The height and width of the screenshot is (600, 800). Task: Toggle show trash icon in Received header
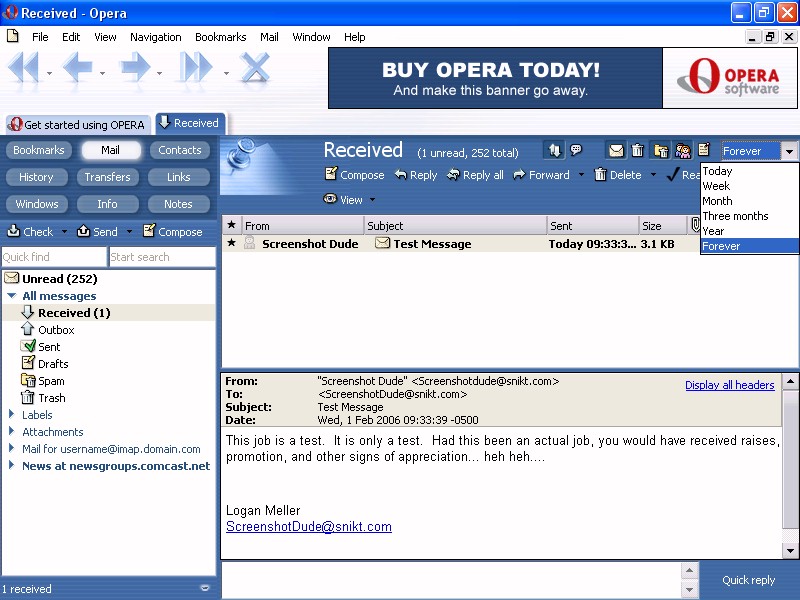coord(637,151)
